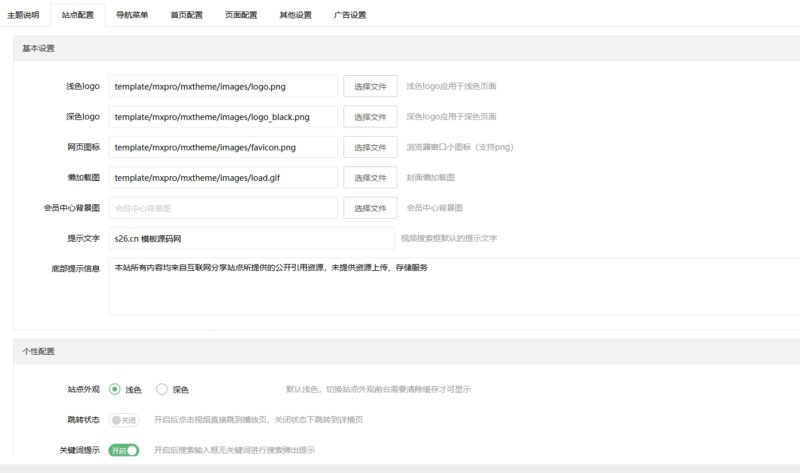The width and height of the screenshot is (800, 473).
Task: Focus the 深色logo path input field
Action: point(222,117)
